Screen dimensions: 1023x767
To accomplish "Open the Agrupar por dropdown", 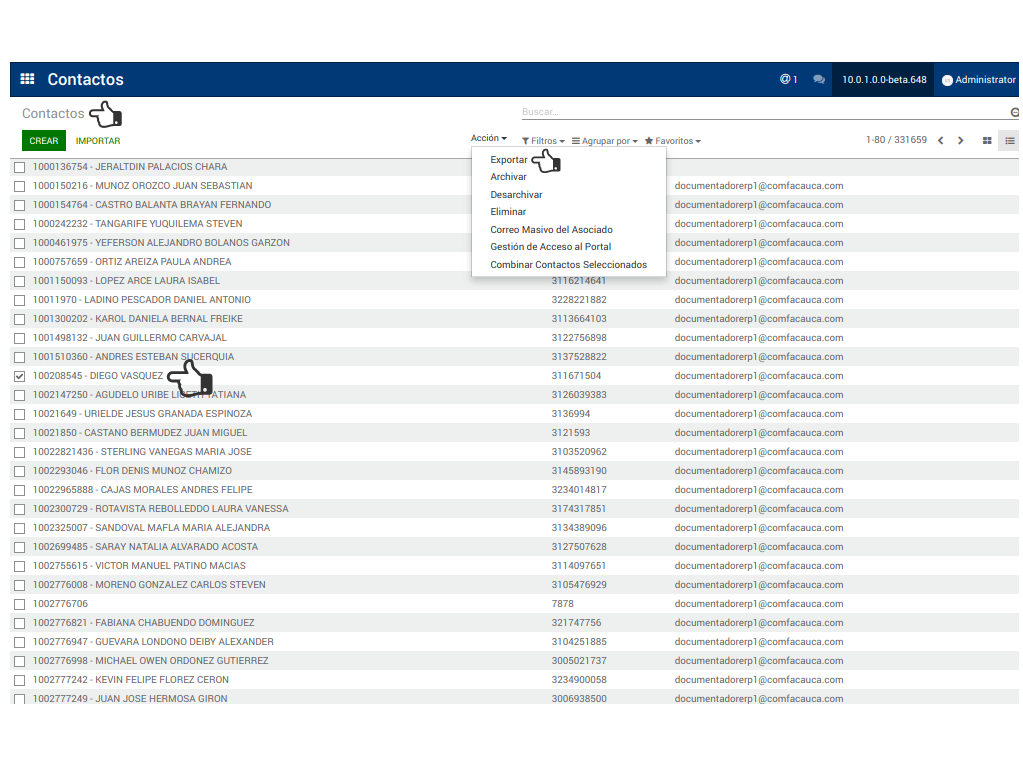I will [x=604, y=141].
